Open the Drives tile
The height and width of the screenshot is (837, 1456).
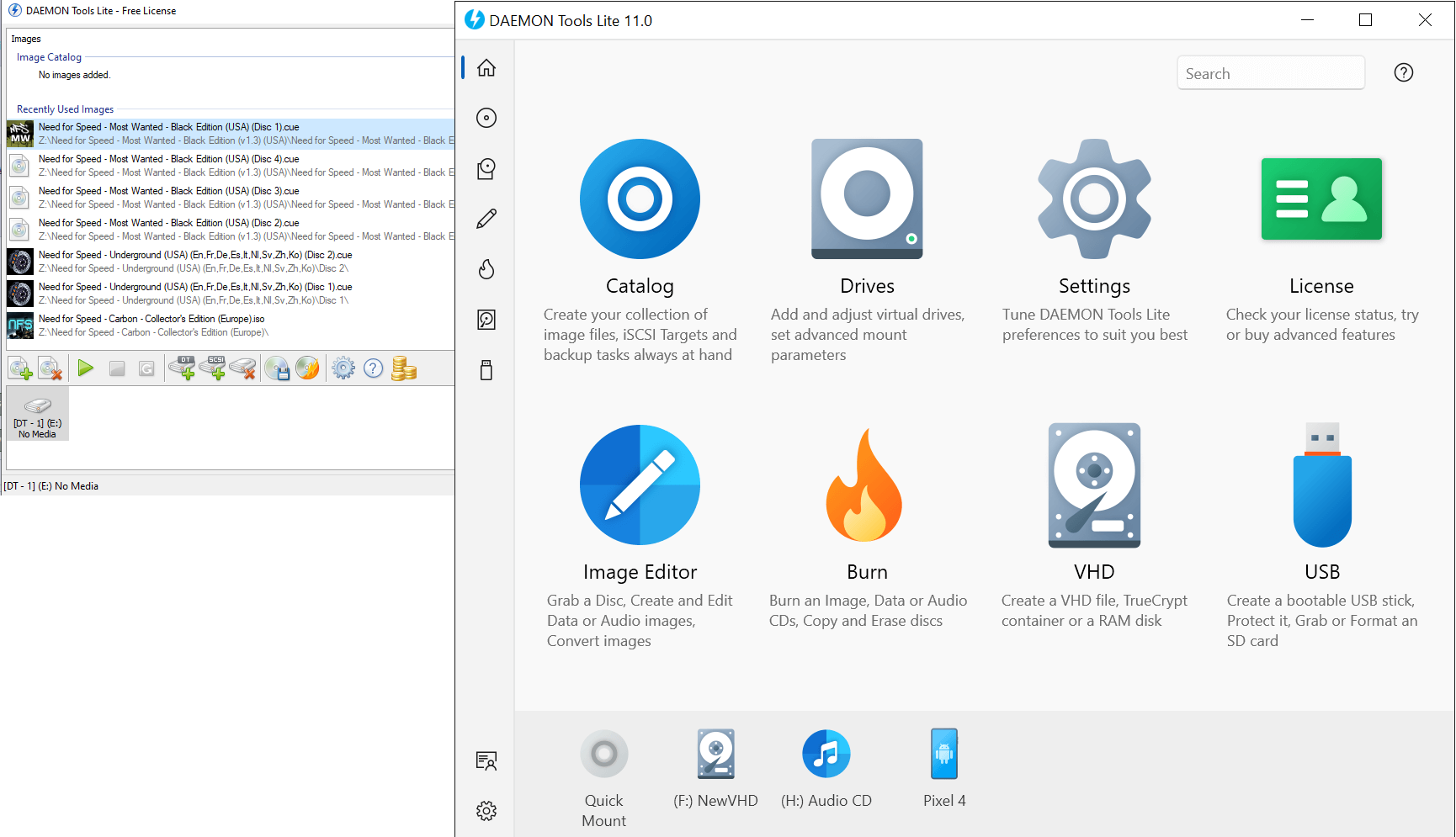point(867,251)
